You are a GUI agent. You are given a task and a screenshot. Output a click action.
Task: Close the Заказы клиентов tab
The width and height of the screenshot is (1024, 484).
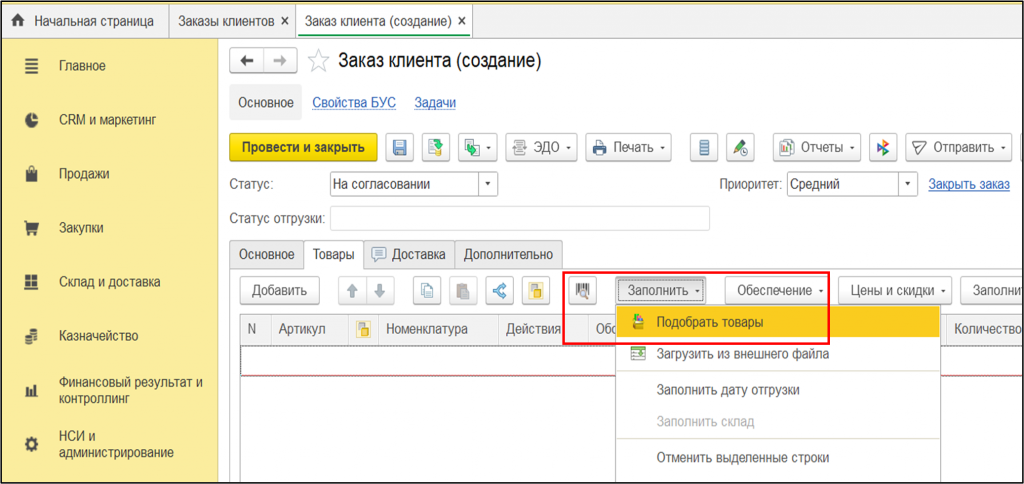[284, 20]
